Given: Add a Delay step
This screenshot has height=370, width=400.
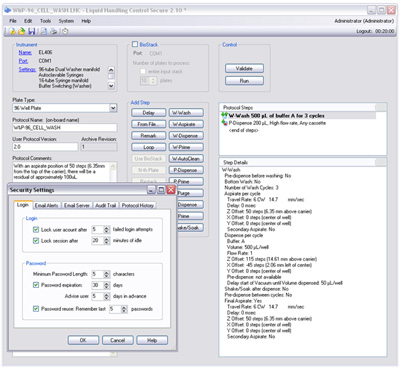Looking at the screenshot, I should coord(148,113).
